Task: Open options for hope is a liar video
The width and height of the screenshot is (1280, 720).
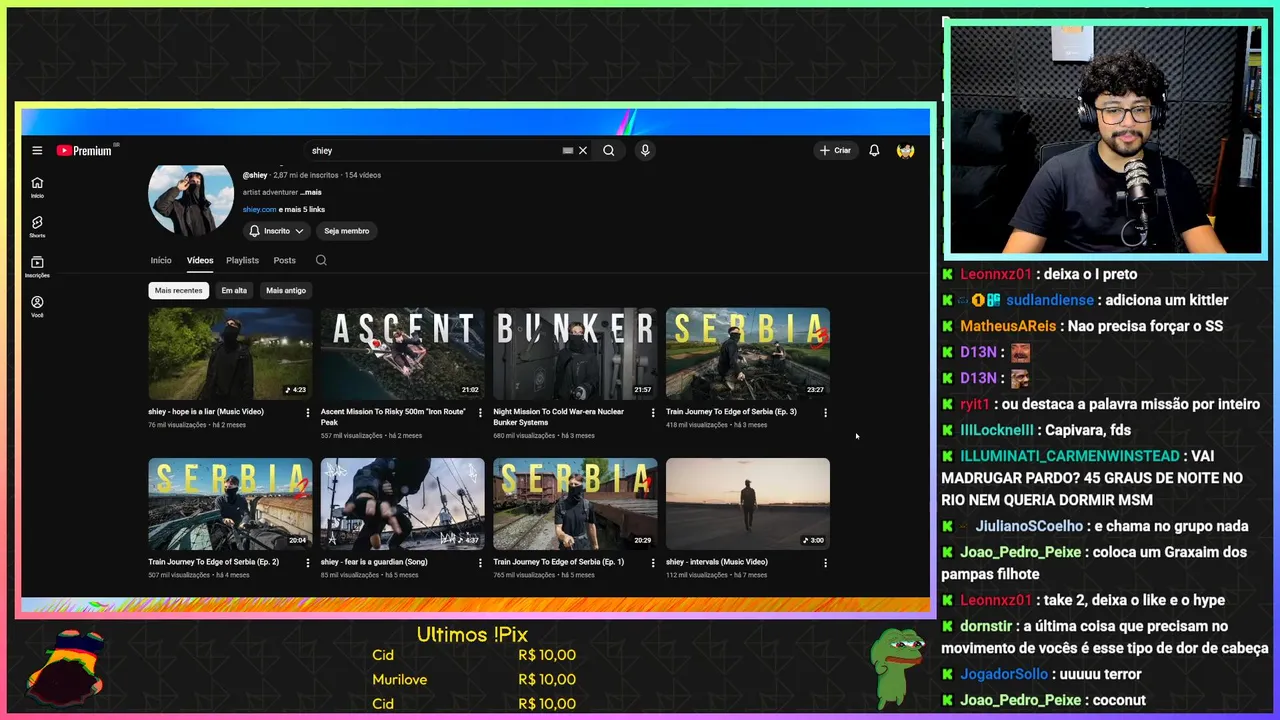Action: tap(308, 412)
